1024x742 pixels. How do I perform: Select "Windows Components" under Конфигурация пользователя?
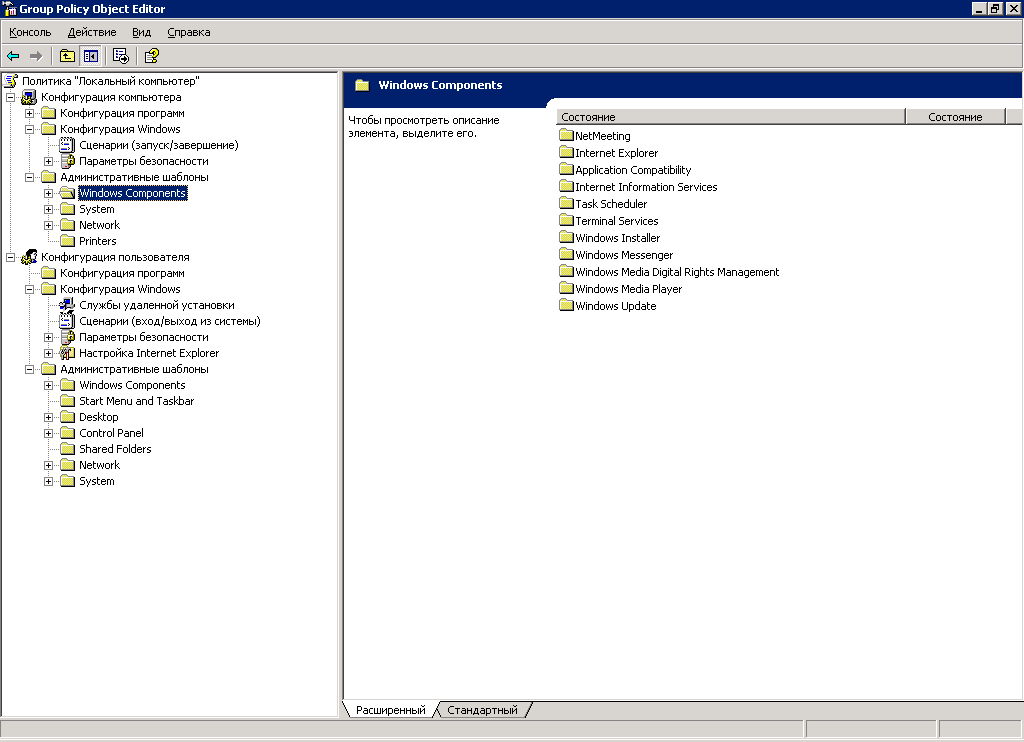point(132,385)
